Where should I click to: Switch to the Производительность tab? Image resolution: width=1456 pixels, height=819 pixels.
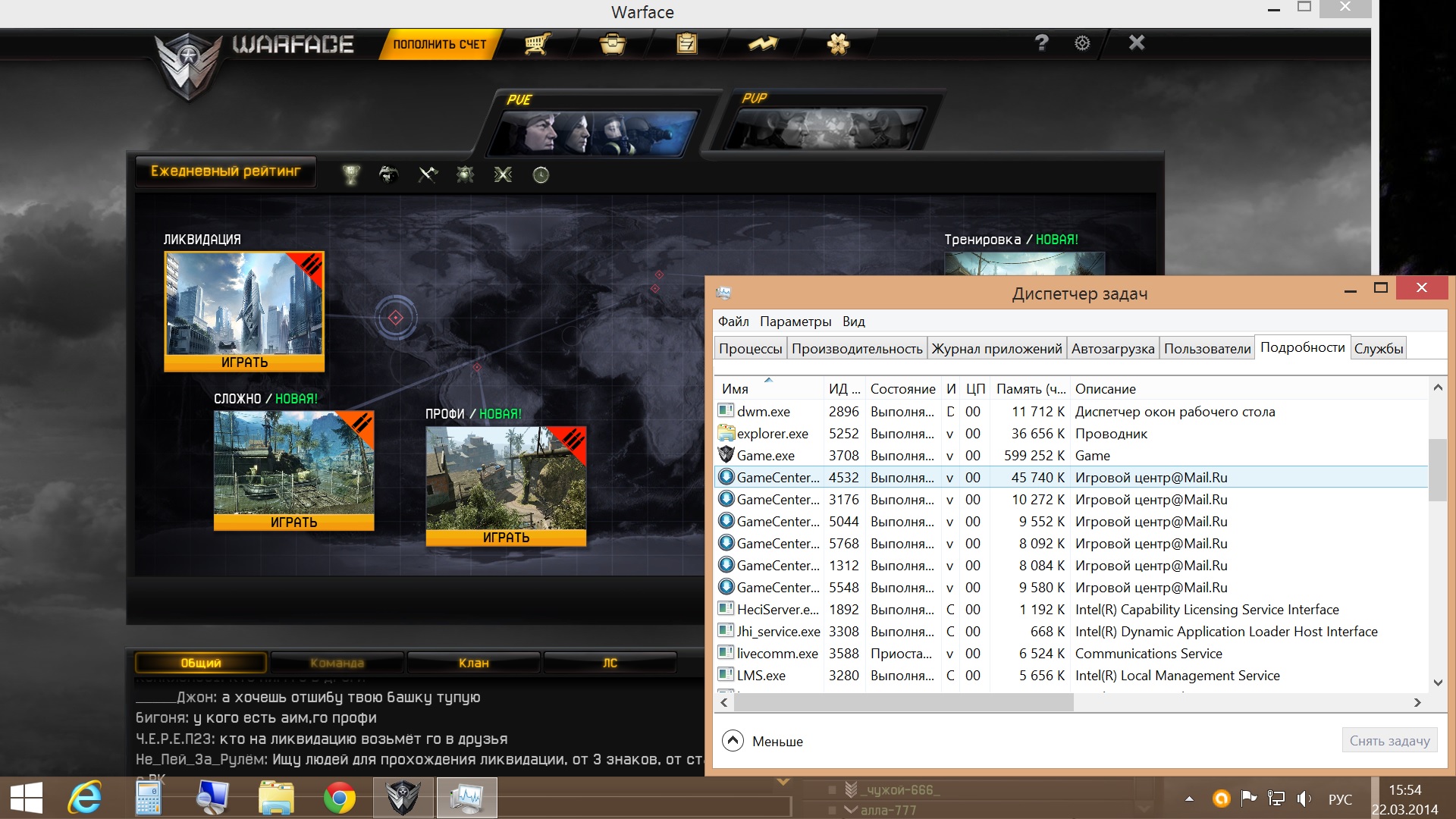[857, 349]
